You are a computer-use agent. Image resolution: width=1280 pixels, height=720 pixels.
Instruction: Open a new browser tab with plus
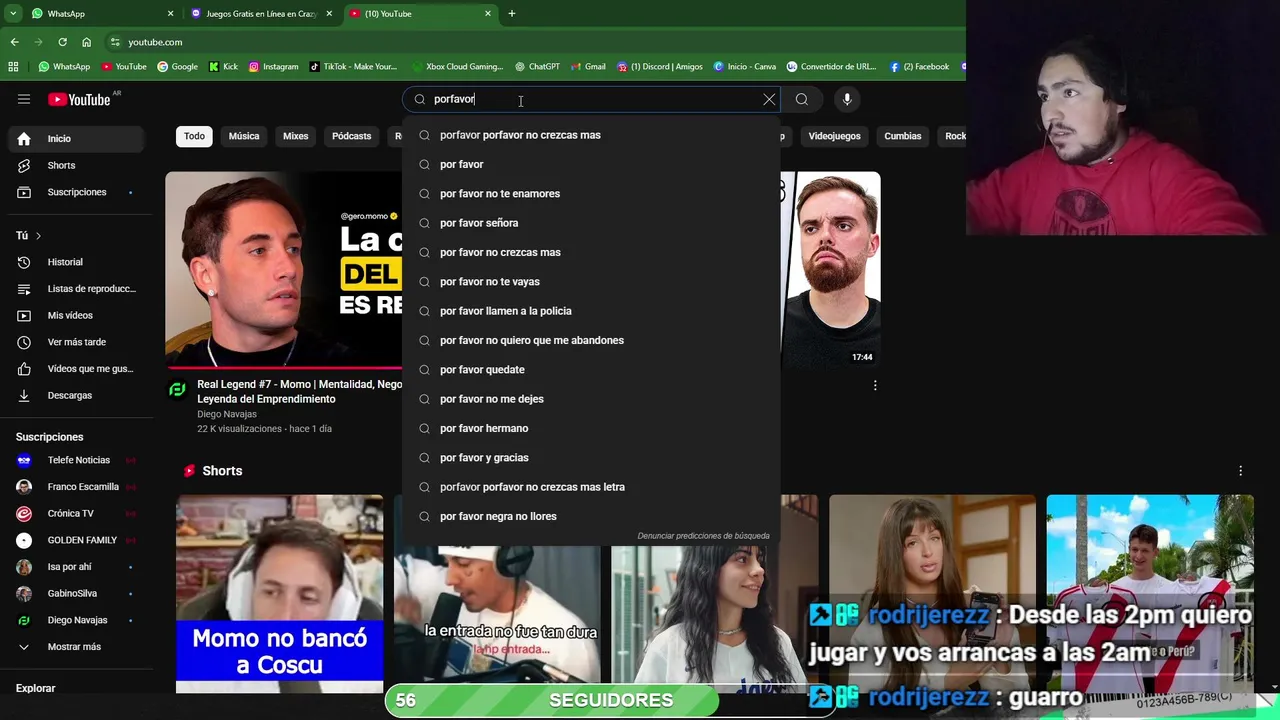512,14
